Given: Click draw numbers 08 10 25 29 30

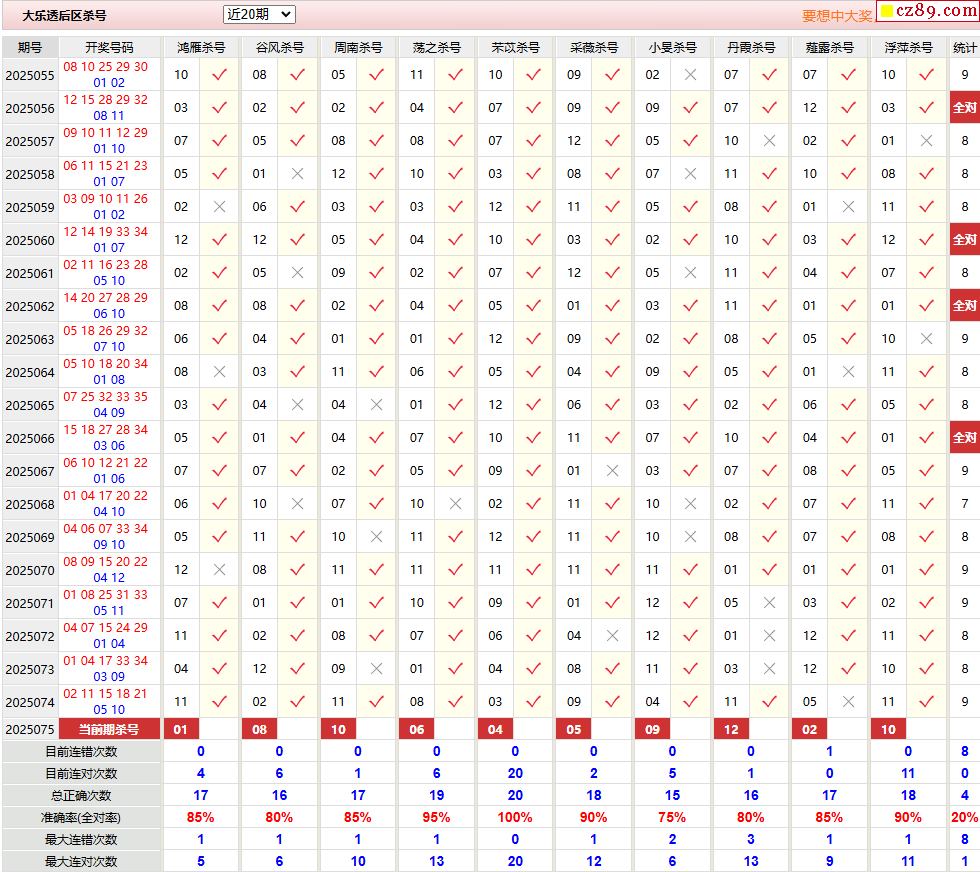Looking at the screenshot, I should coord(106,67).
